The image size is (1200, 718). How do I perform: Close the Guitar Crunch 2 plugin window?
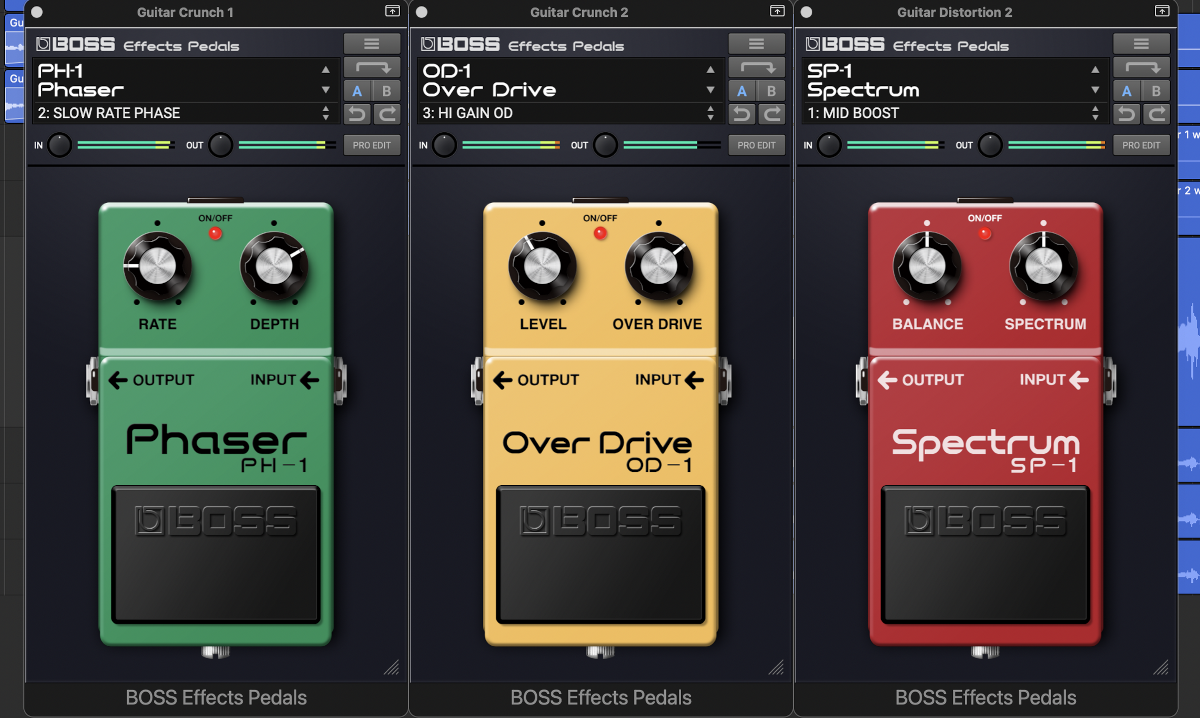pos(421,12)
